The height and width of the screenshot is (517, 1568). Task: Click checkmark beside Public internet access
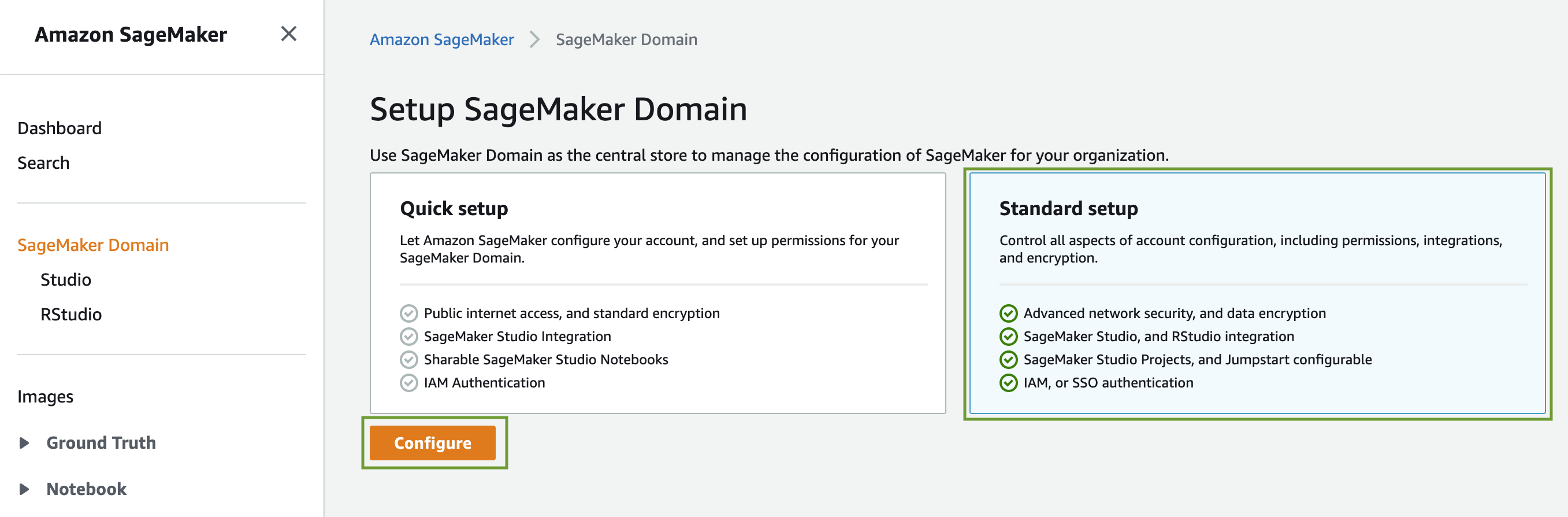click(409, 313)
